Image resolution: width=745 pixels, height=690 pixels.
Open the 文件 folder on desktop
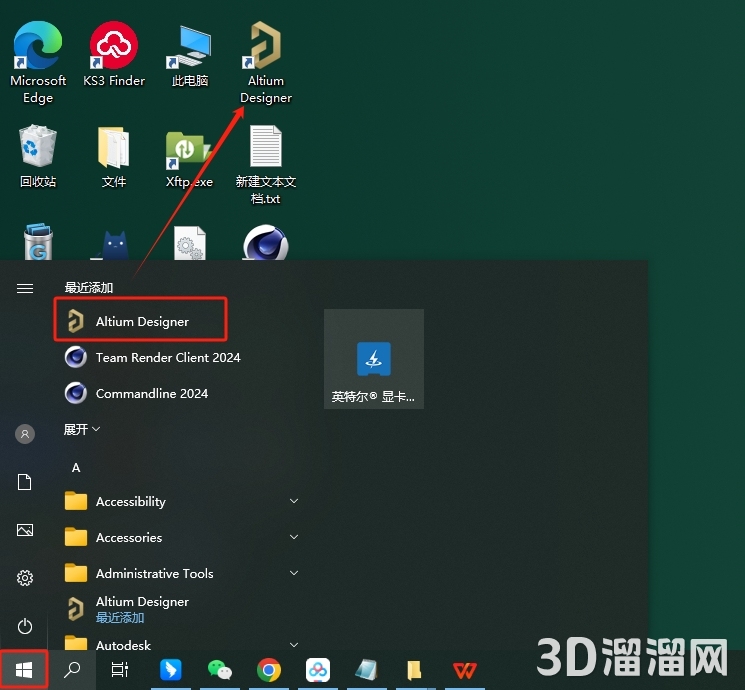(x=114, y=156)
